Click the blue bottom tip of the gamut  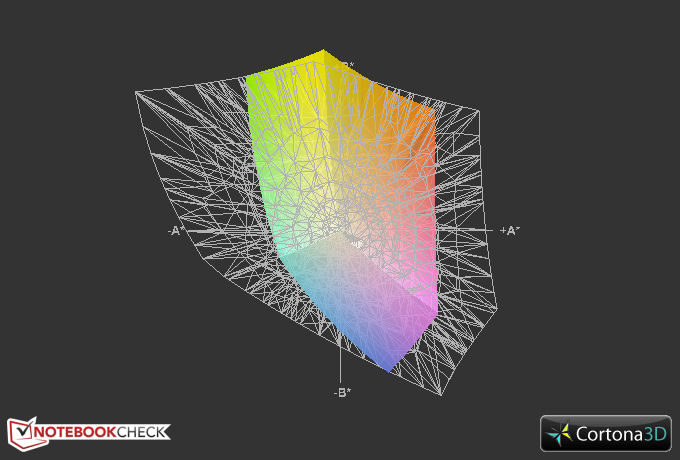pos(388,362)
